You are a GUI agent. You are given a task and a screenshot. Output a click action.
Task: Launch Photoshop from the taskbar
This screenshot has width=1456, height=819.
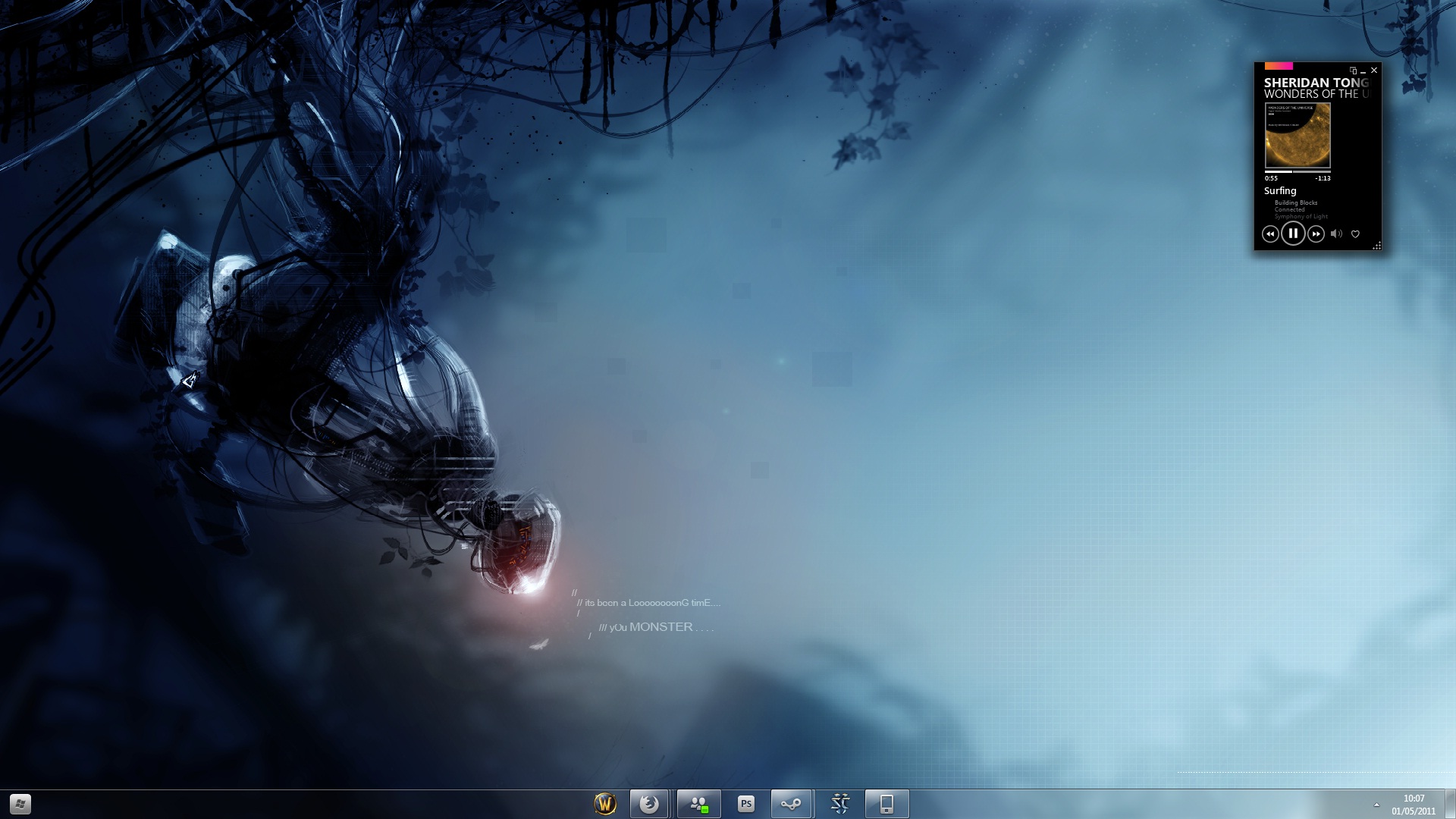[746, 804]
